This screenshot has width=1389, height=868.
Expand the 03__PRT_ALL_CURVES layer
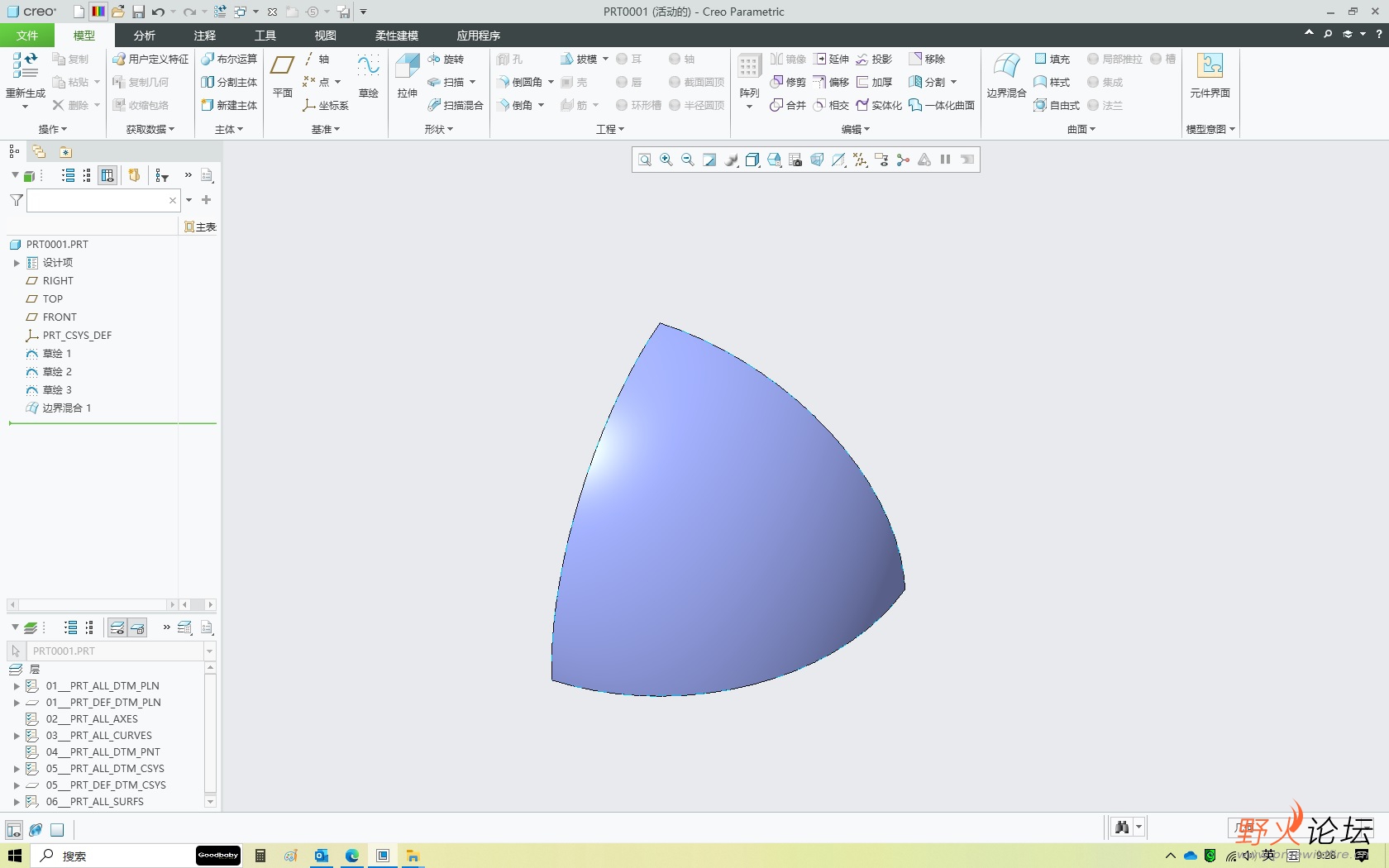[x=16, y=736]
